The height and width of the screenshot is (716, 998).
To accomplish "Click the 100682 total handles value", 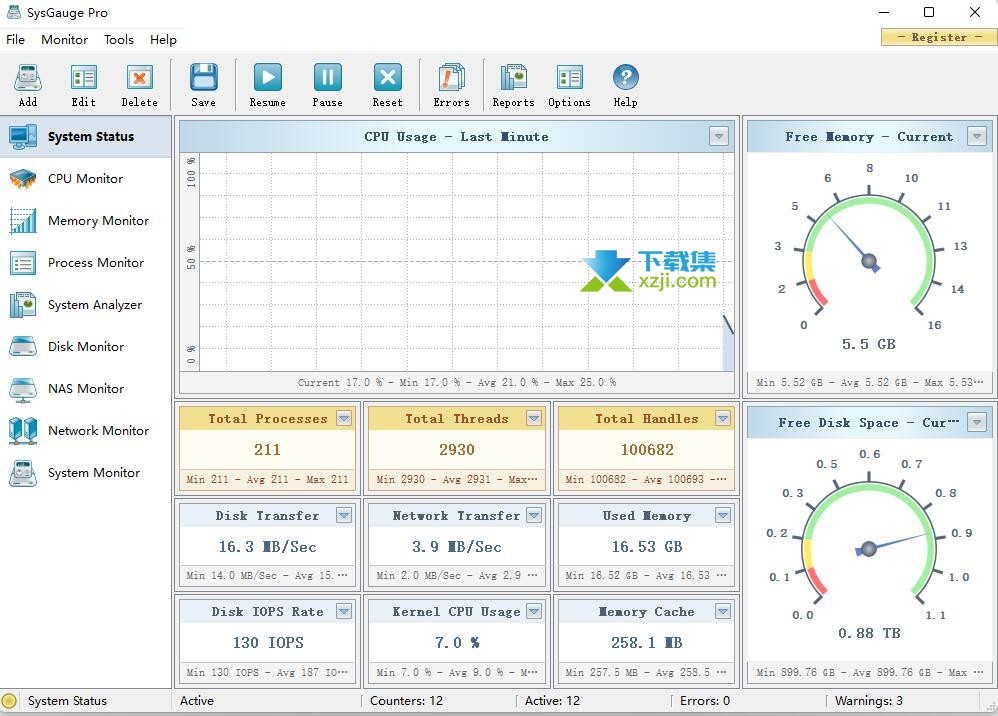I will (647, 450).
